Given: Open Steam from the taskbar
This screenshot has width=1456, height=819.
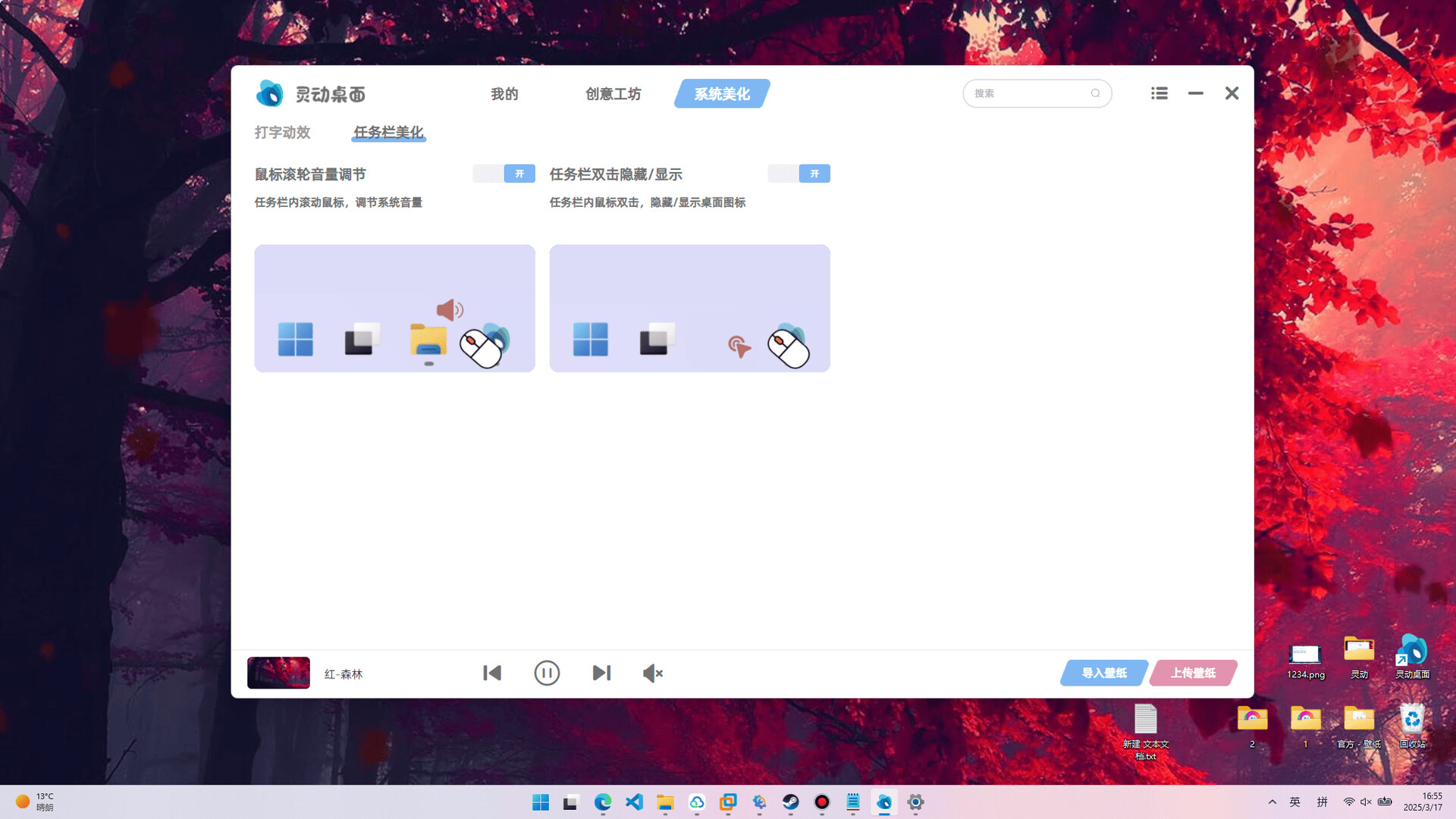Looking at the screenshot, I should click(x=790, y=802).
